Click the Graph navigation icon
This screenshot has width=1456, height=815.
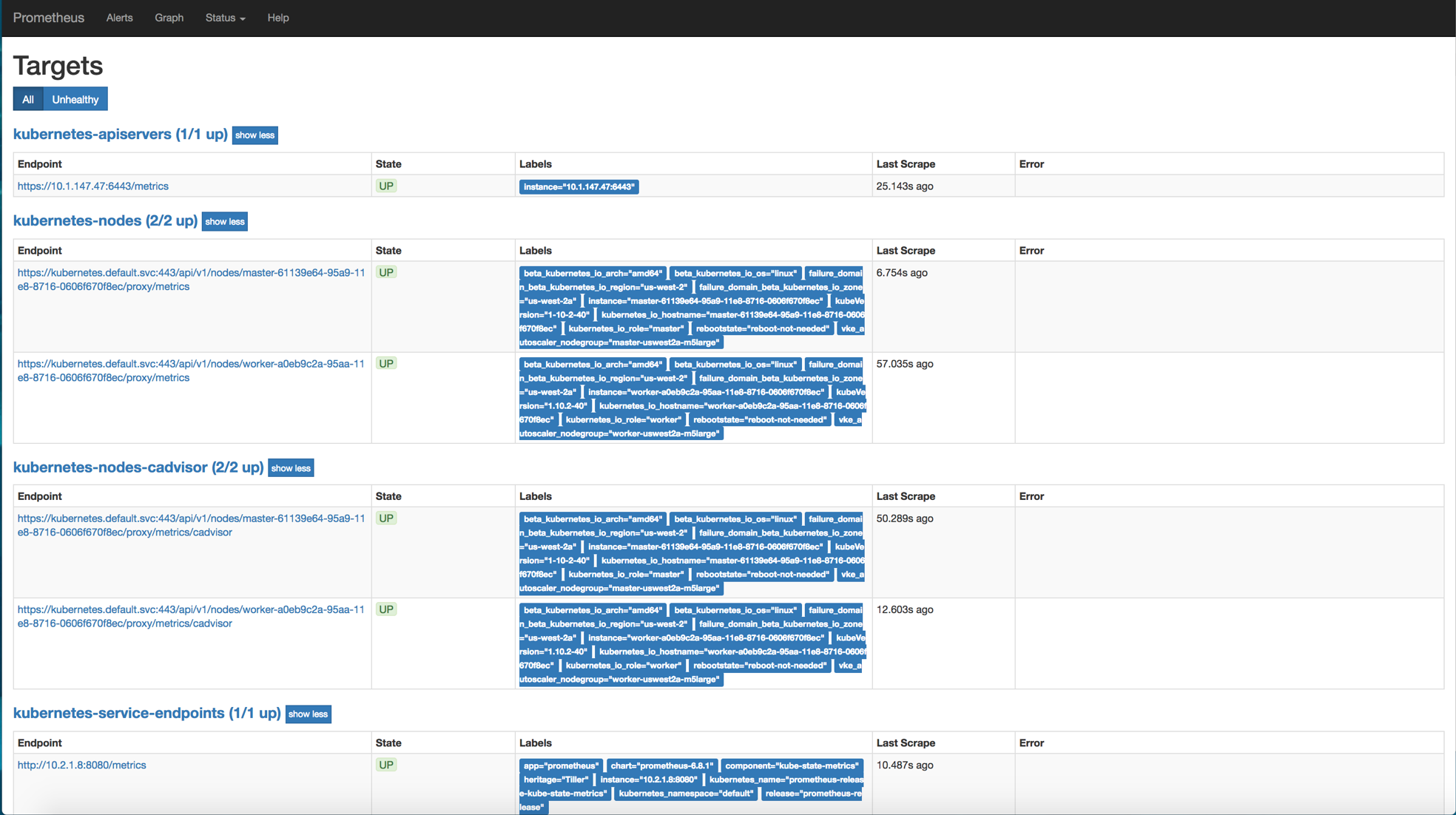coord(168,17)
